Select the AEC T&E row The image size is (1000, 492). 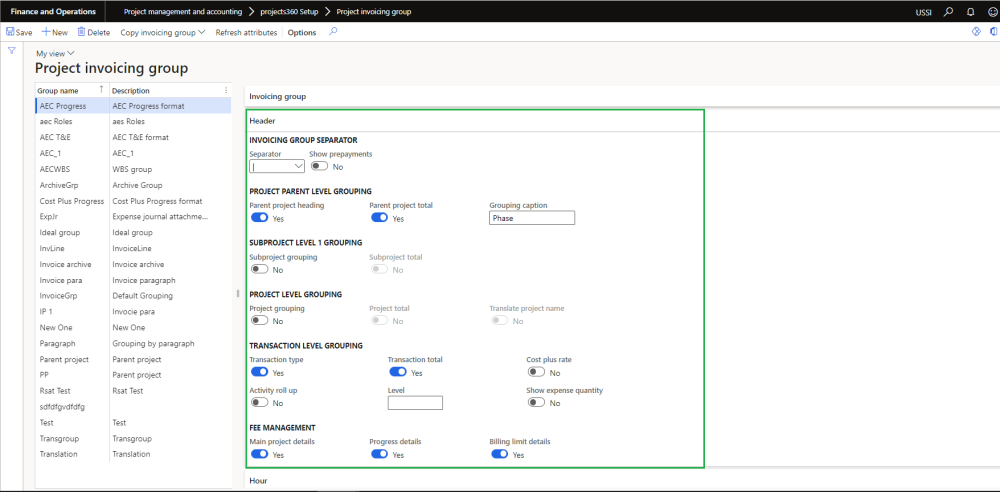(x=133, y=137)
